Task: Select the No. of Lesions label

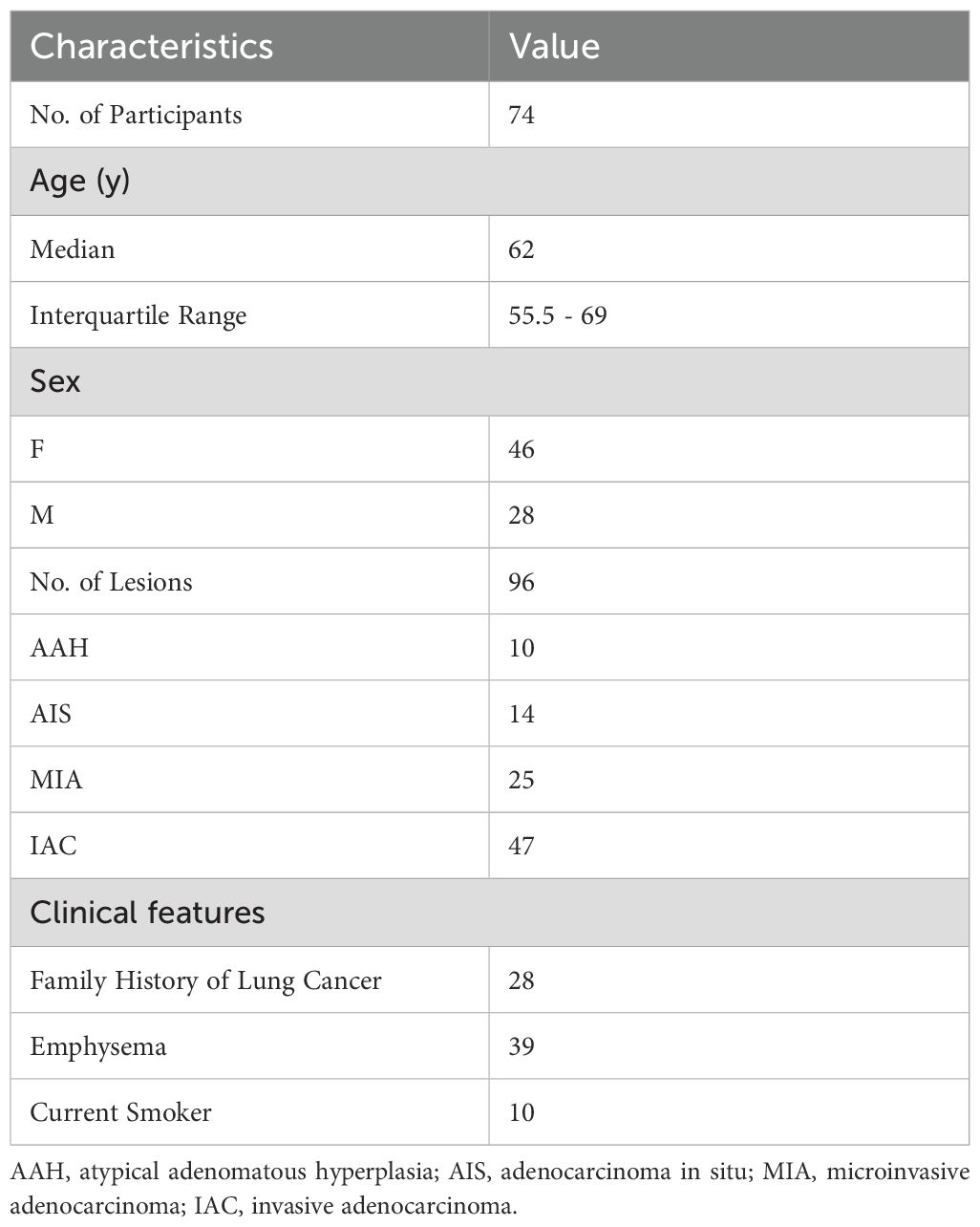Action: tap(111, 582)
